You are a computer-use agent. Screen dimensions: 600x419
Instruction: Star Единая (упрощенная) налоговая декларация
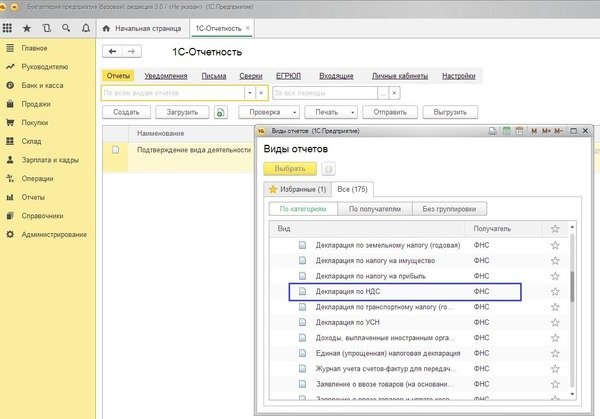coord(555,353)
